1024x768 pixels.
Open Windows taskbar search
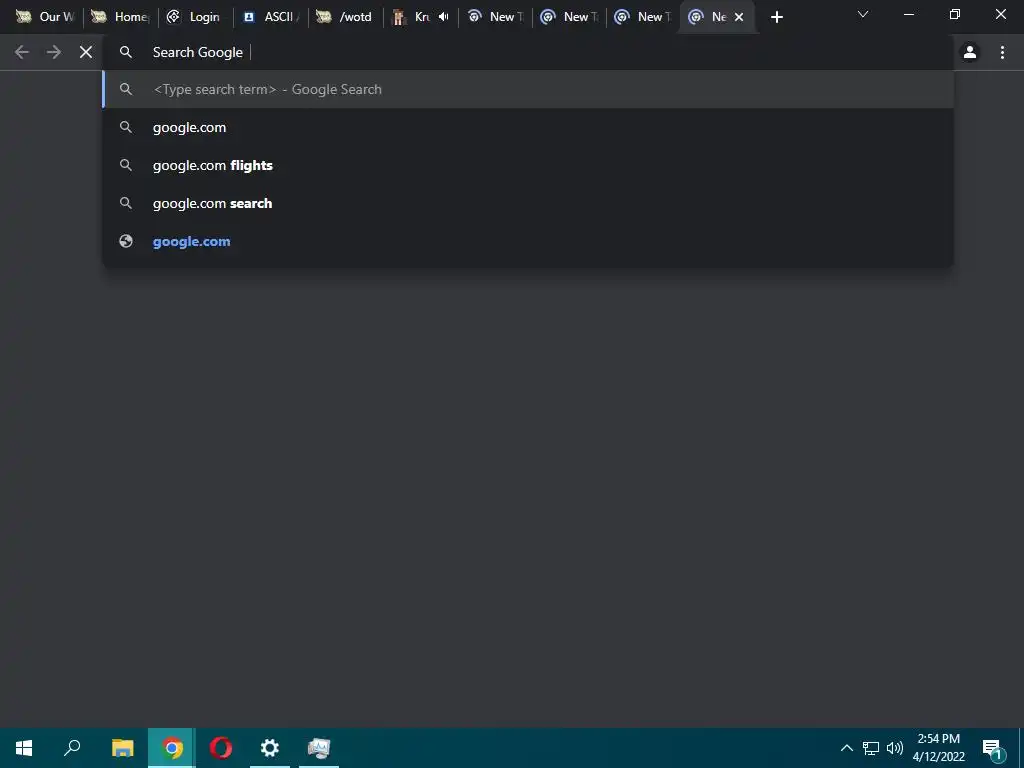72,748
